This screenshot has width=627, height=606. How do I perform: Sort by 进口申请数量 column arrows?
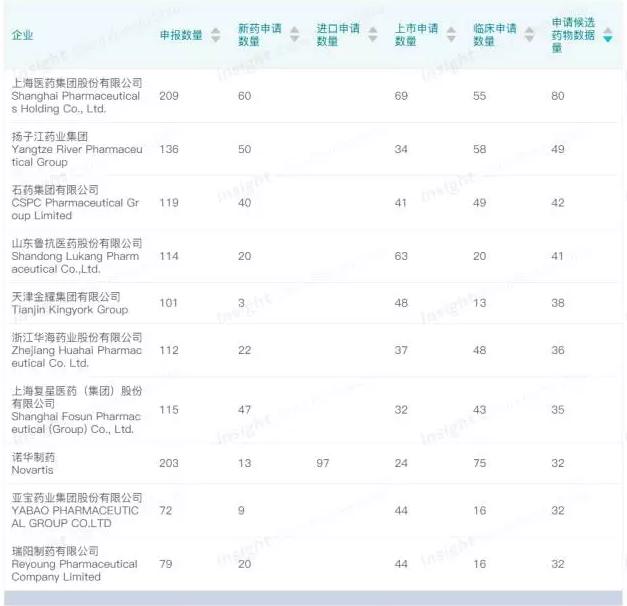[x=373, y=34]
